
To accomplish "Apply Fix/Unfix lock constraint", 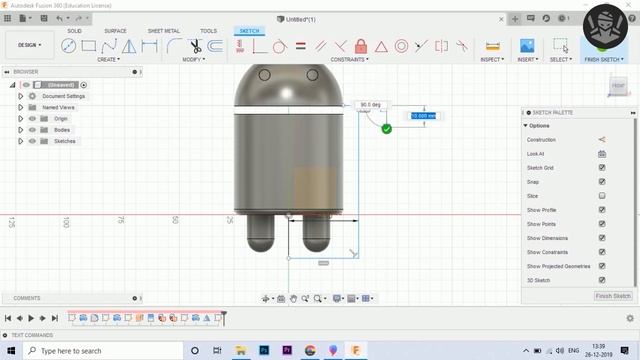I will pyautogui.click(x=361, y=46).
